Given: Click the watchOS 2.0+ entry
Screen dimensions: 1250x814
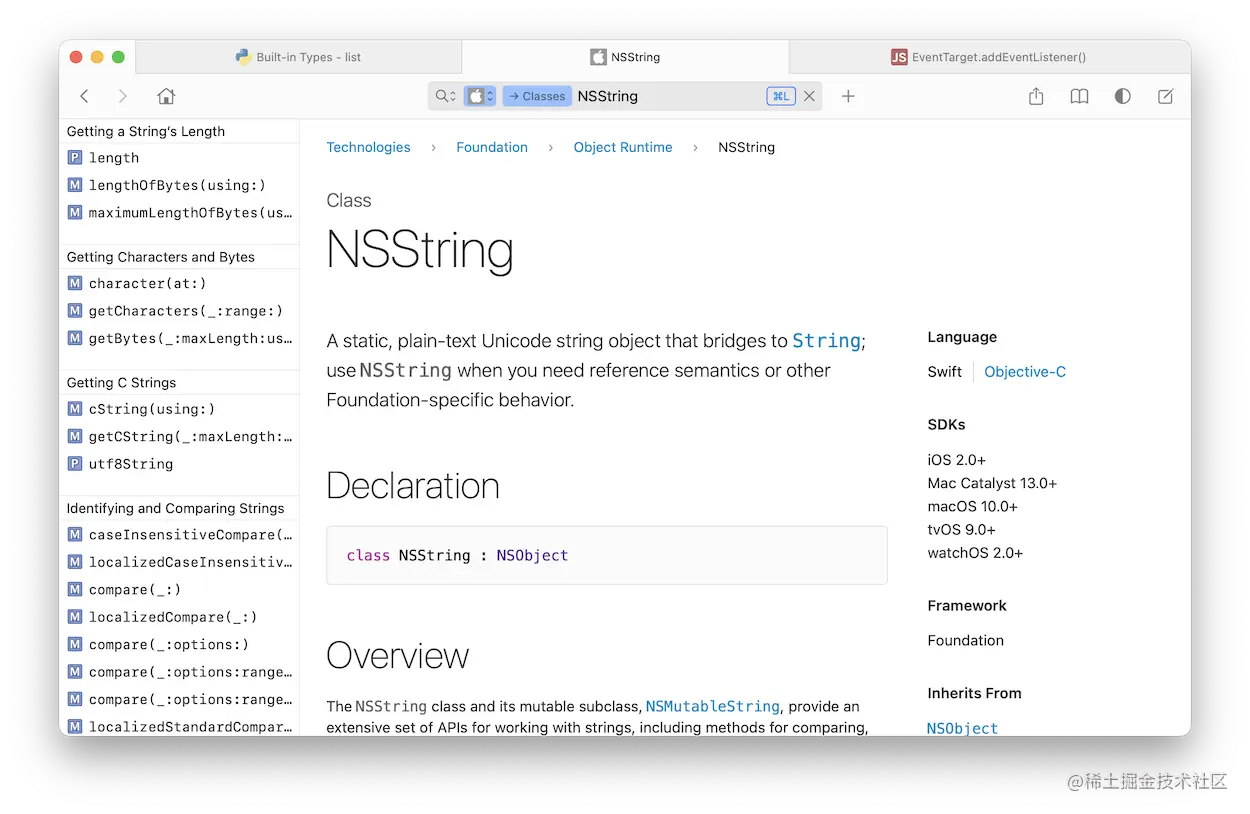Looking at the screenshot, I should point(975,552).
